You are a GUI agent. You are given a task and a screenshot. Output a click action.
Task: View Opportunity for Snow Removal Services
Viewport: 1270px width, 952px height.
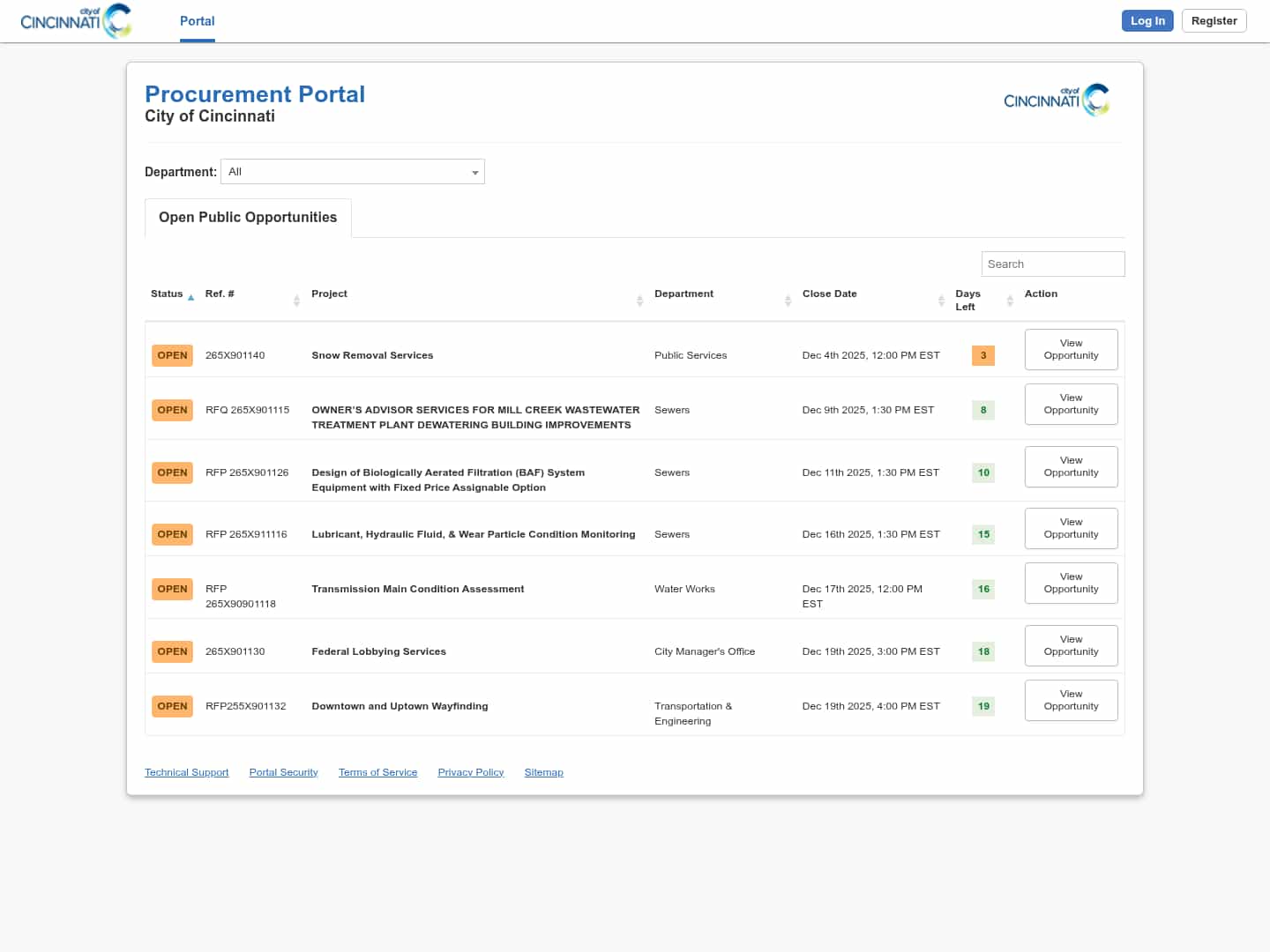click(1071, 350)
